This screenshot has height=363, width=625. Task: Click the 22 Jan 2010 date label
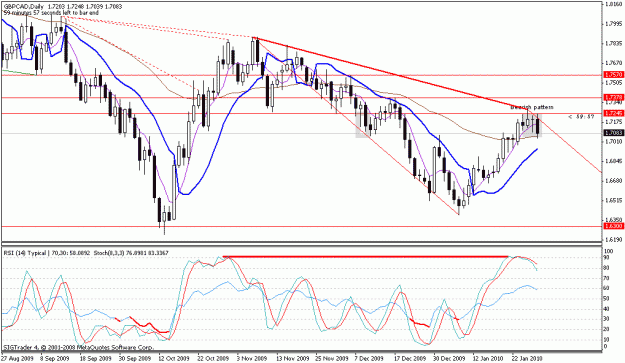point(528,358)
